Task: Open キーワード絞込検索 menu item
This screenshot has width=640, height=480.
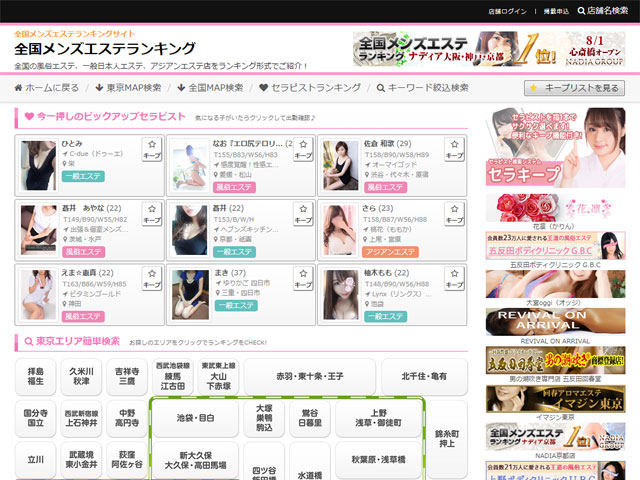Action: click(x=422, y=88)
